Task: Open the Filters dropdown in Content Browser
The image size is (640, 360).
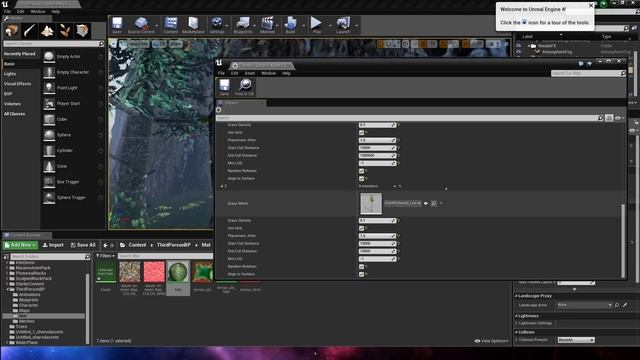Action: coord(105,256)
